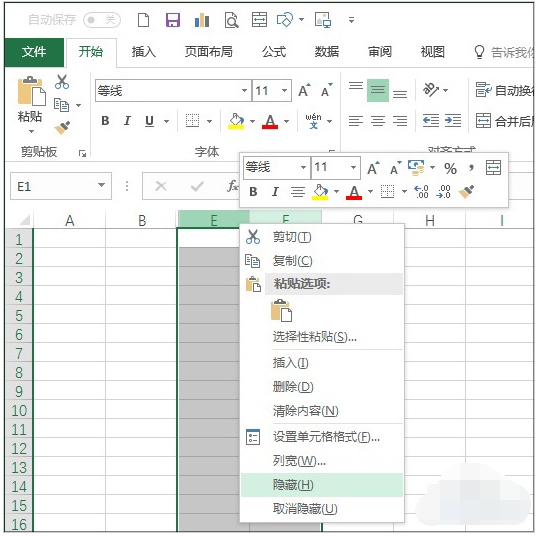Click ribbon Increase Font Size icon

[x=304, y=90]
